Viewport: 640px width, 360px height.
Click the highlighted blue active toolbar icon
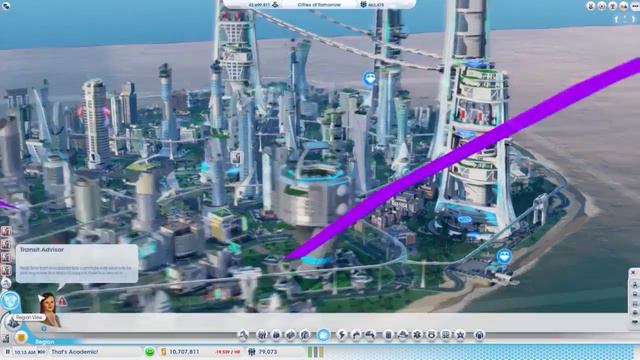(x=323, y=335)
